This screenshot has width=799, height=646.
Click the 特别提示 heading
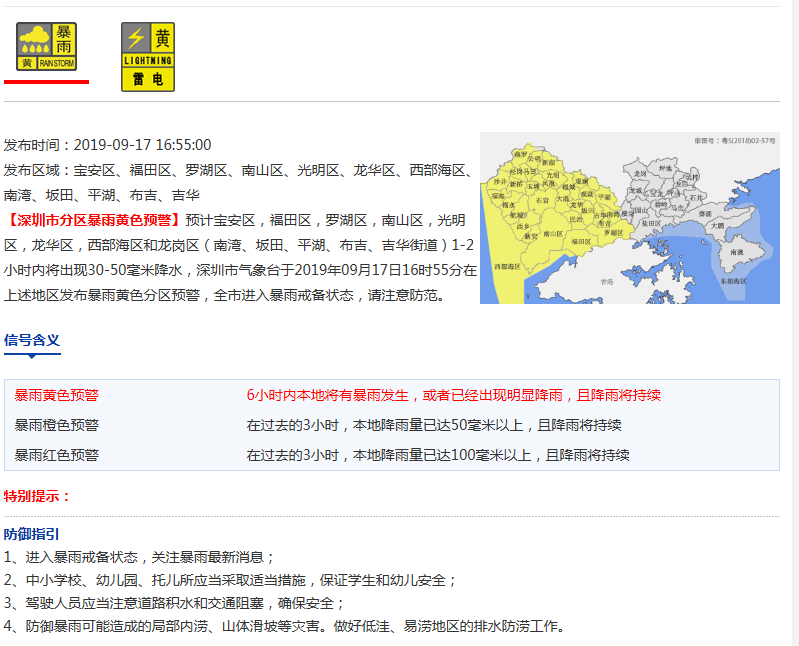pyautogui.click(x=37, y=496)
